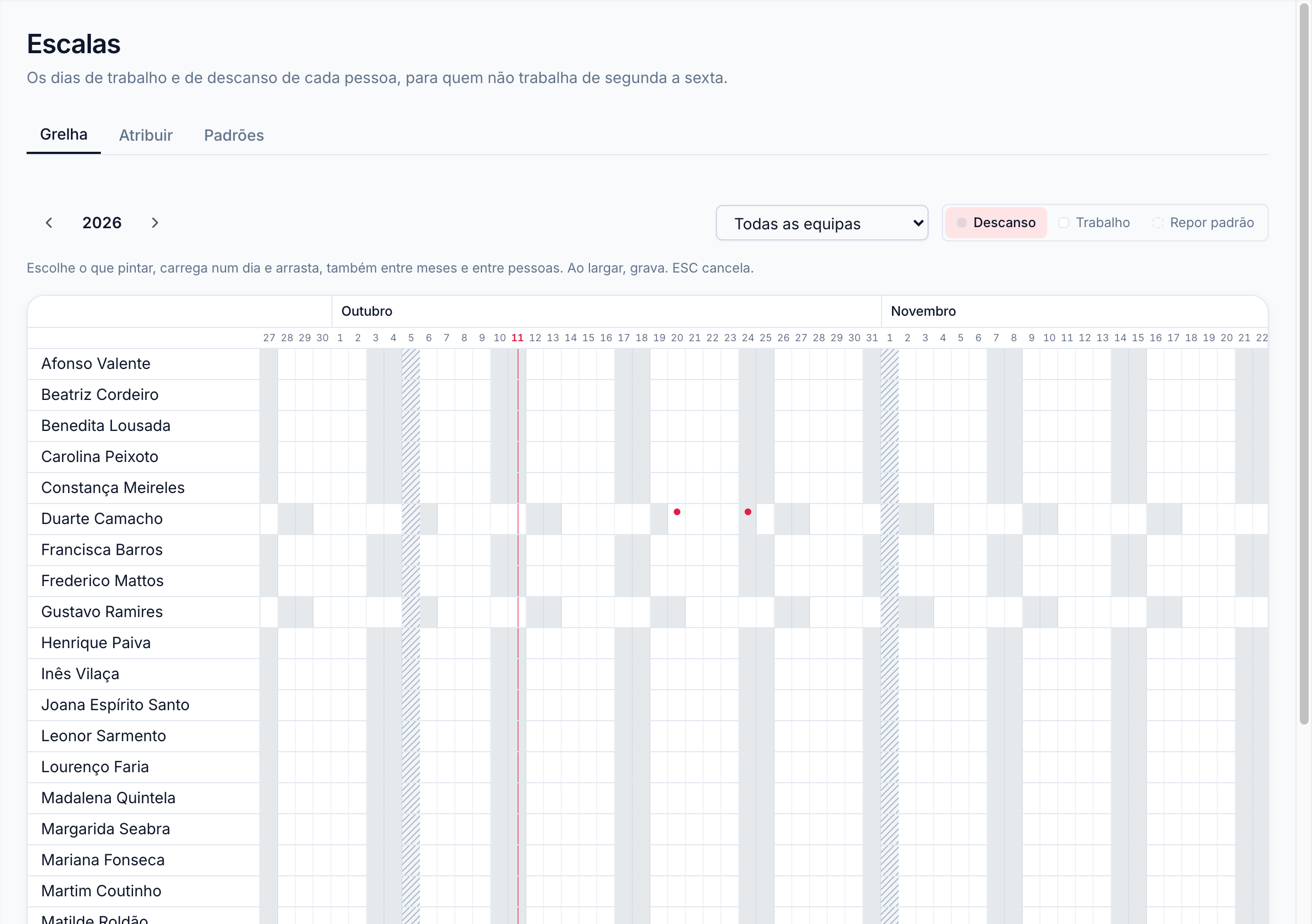This screenshot has height=924, width=1312.
Task: Click the Joana Espírito Santo row name
Action: [x=115, y=705]
